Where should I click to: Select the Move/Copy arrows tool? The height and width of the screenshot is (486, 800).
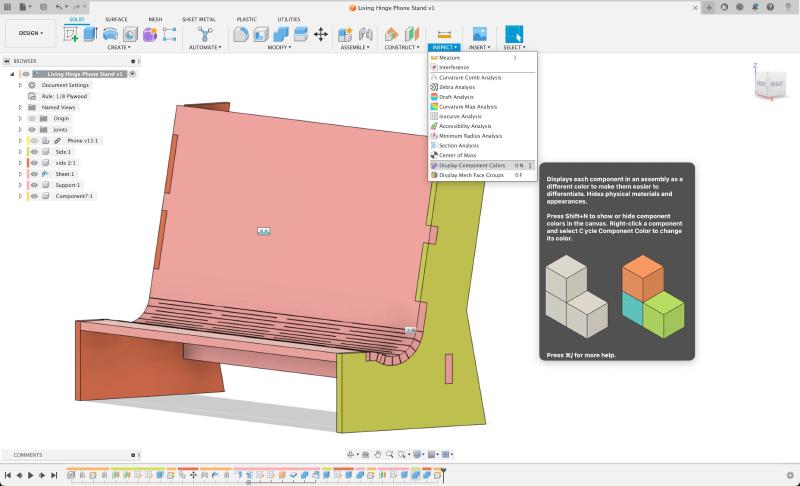tap(320, 34)
